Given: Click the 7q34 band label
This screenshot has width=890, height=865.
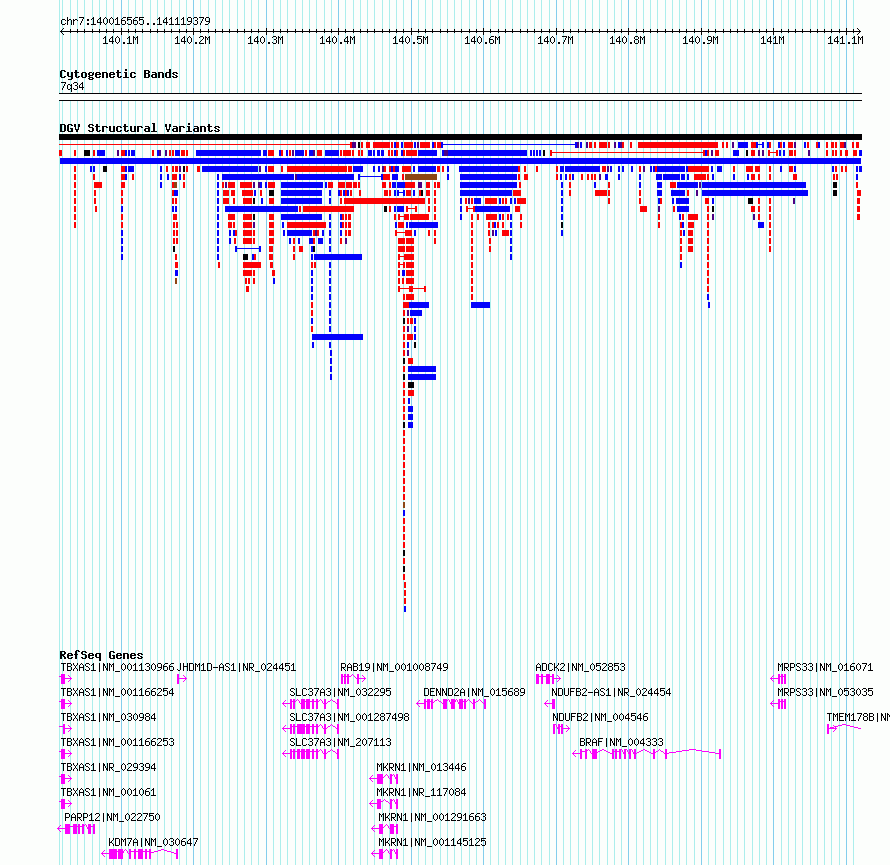Looking at the screenshot, I should pos(72,86).
